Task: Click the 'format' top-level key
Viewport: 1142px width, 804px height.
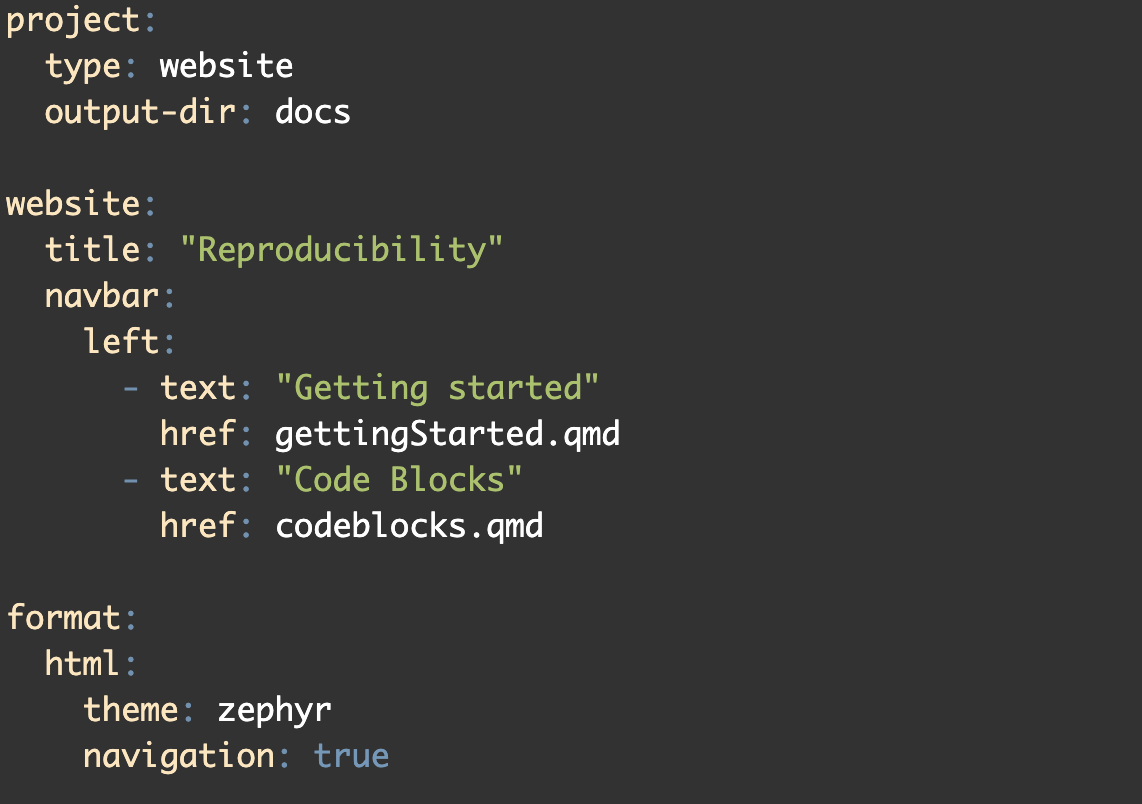Action: click(64, 618)
